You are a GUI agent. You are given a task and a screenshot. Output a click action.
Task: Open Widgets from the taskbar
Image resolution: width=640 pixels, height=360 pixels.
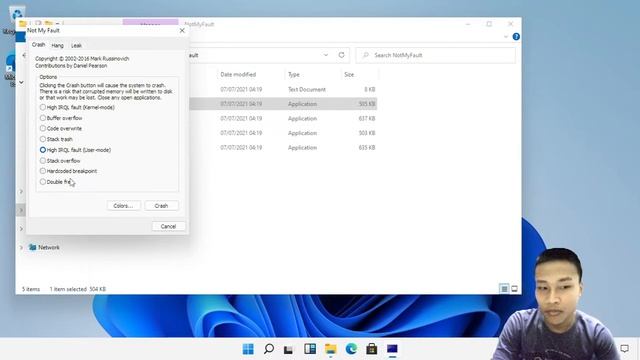pyautogui.click(x=310, y=349)
